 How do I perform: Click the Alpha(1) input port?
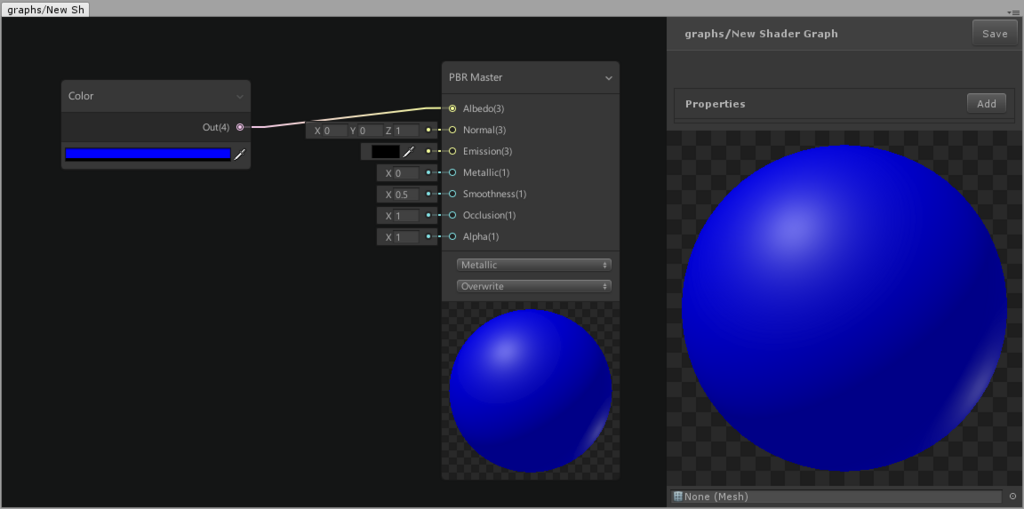[453, 237]
